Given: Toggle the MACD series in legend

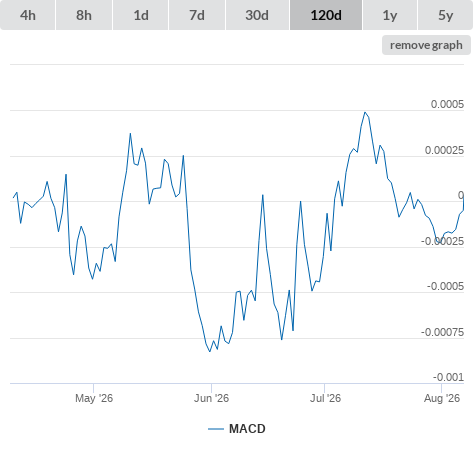Looking at the screenshot, I should 247,429.
